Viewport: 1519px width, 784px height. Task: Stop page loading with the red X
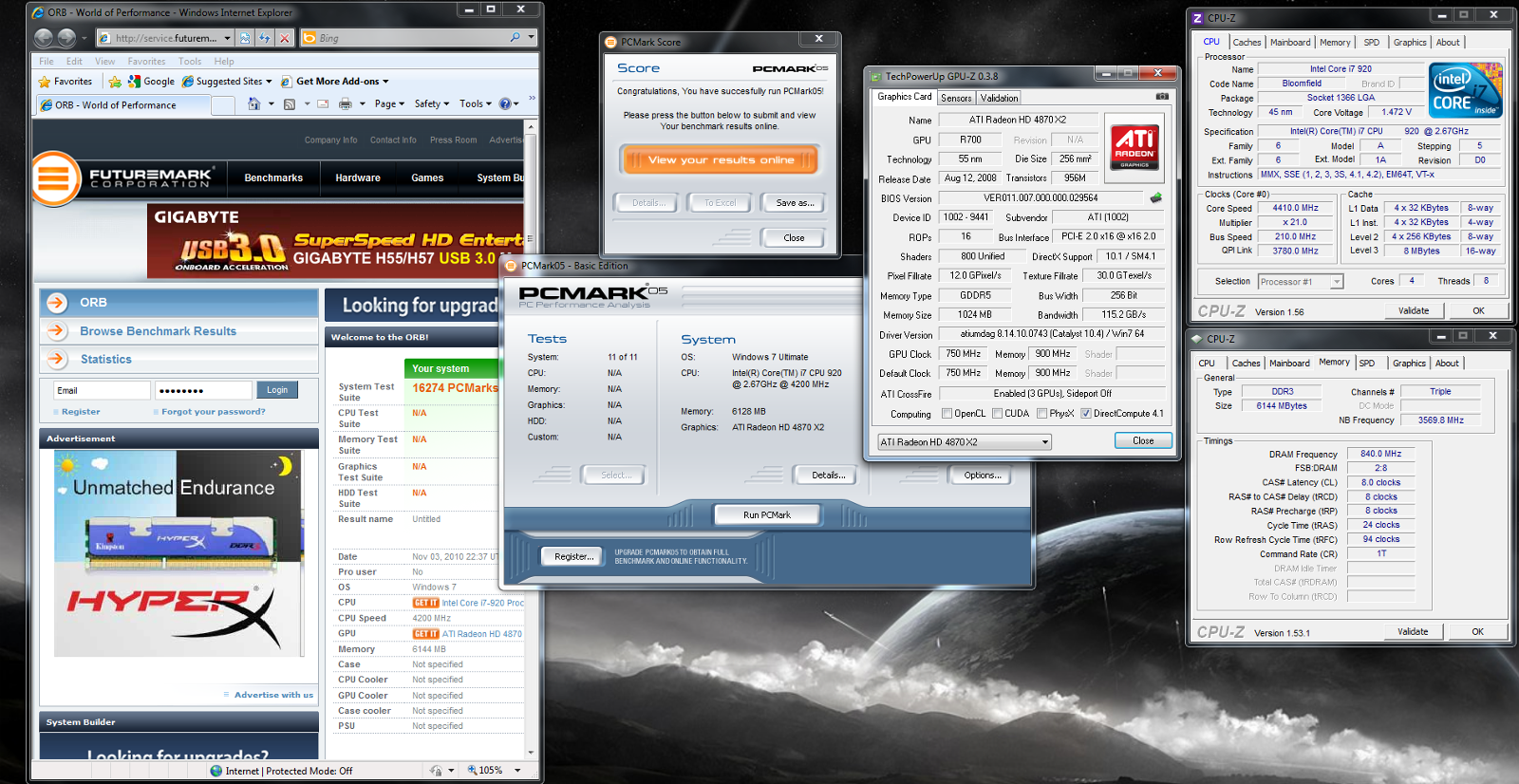pos(285,38)
